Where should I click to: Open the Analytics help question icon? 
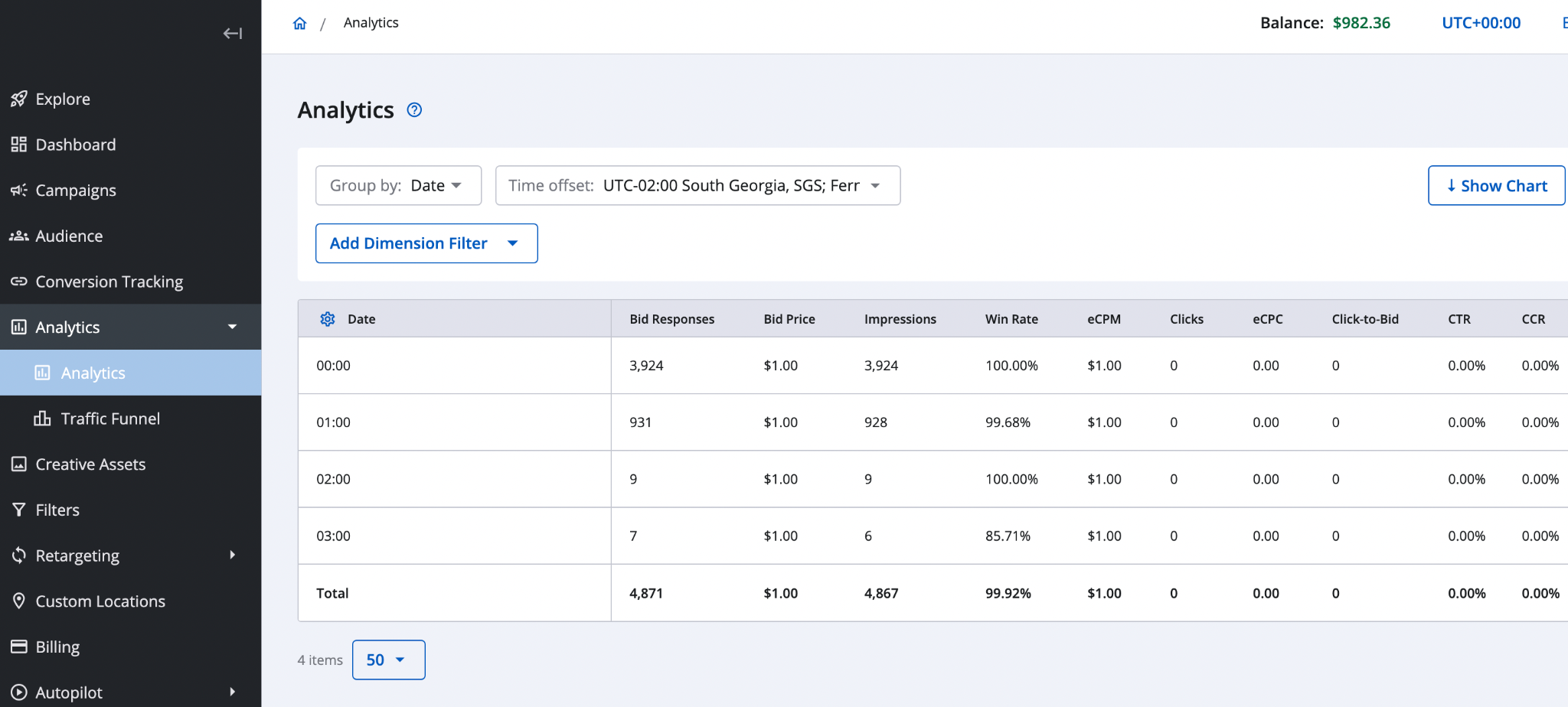[414, 110]
